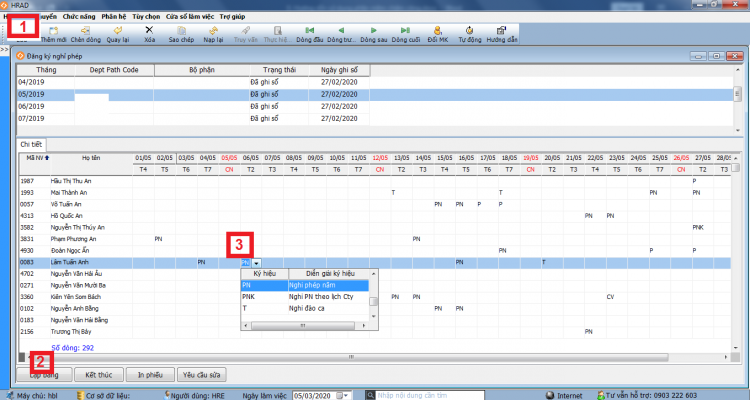Image resolution: width=750 pixels, height=400 pixels.
Task: Select employee row Trương Thị Bảy
Action: [375, 332]
